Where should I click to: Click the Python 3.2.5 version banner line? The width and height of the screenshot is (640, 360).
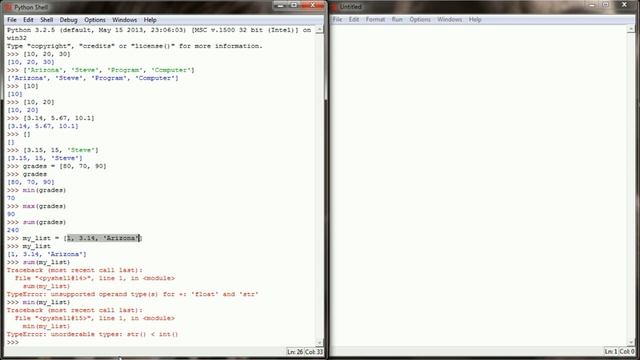[159, 30]
